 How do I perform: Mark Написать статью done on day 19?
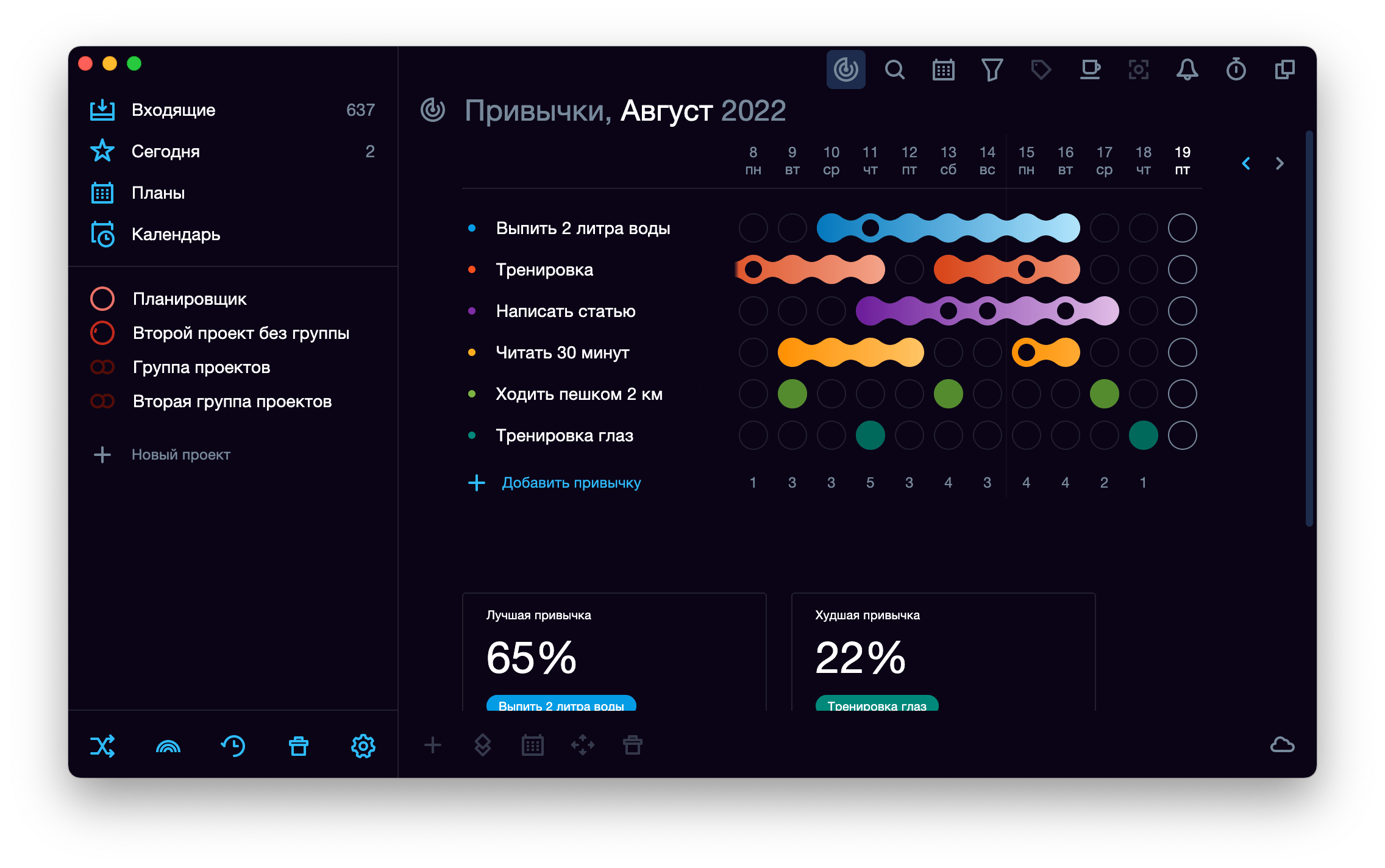[1182, 311]
